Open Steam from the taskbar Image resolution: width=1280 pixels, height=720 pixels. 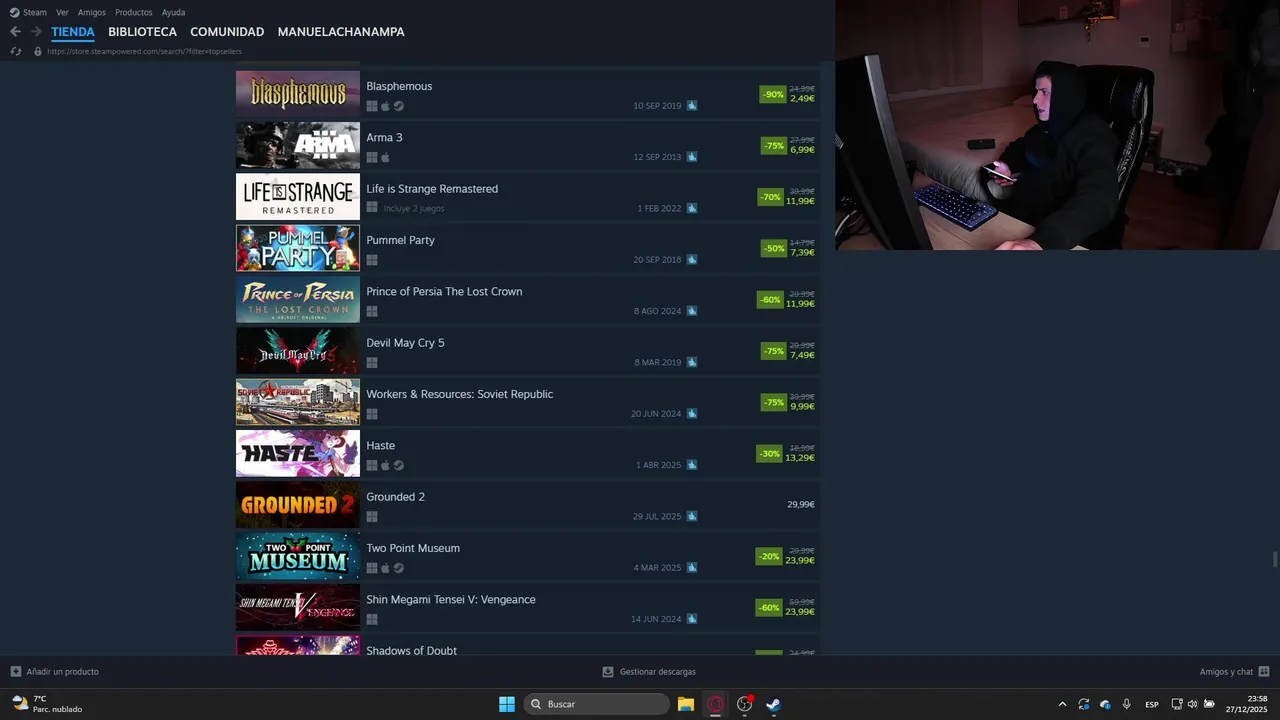[773, 704]
